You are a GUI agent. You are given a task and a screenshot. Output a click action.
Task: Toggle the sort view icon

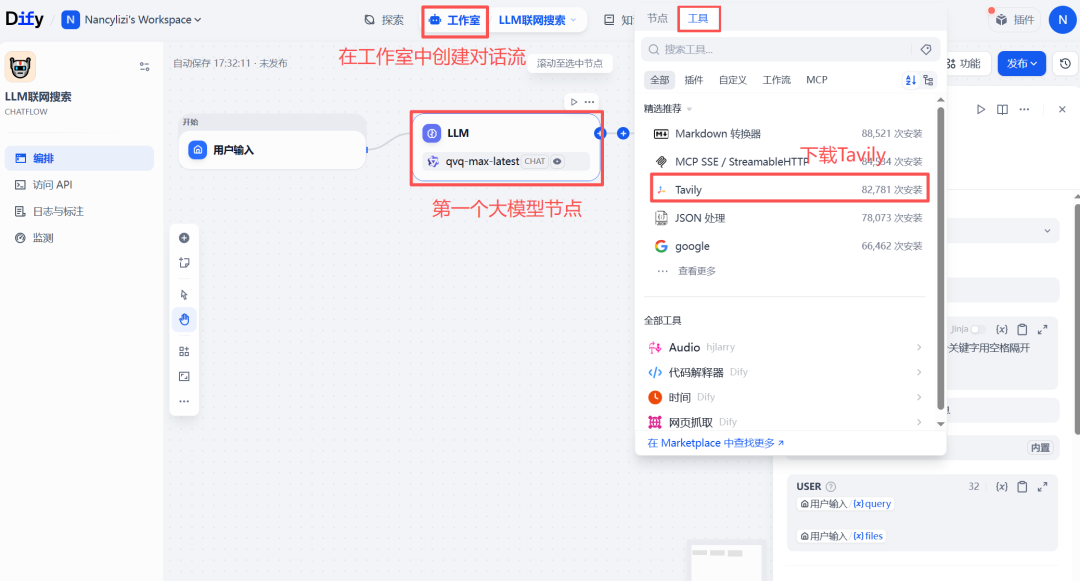[911, 81]
